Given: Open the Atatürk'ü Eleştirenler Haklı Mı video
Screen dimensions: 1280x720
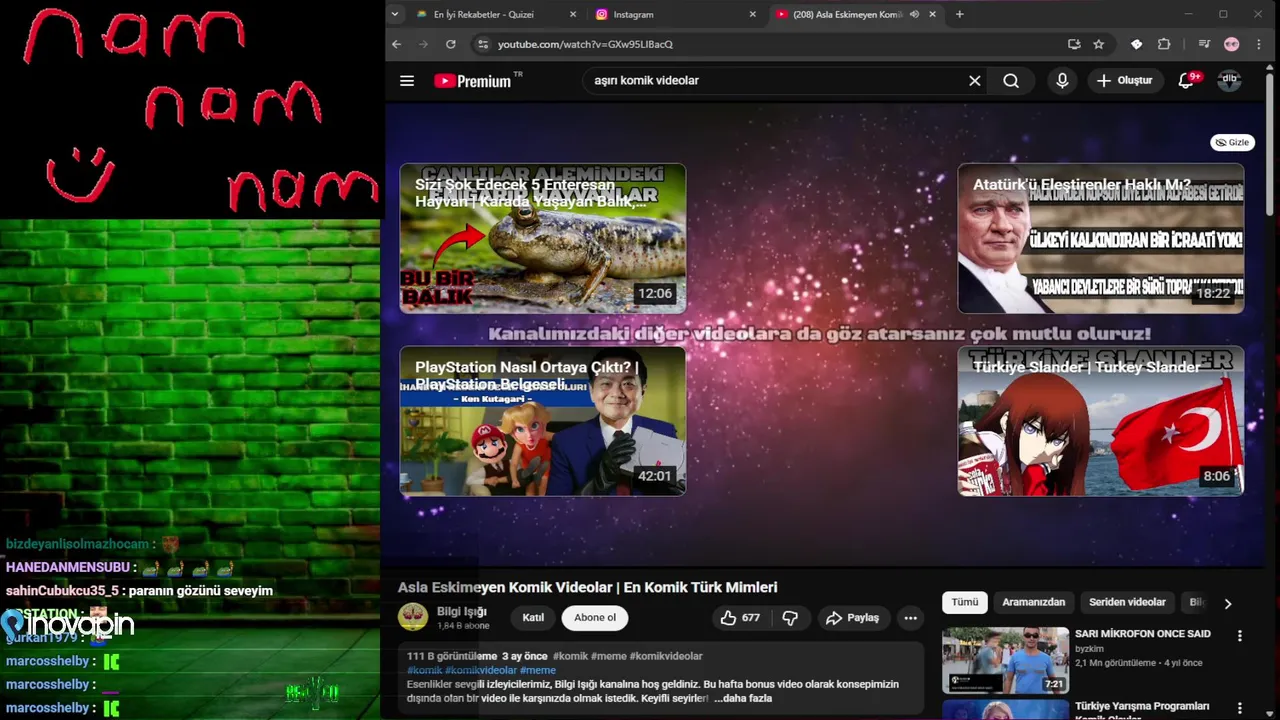Looking at the screenshot, I should (1101, 238).
